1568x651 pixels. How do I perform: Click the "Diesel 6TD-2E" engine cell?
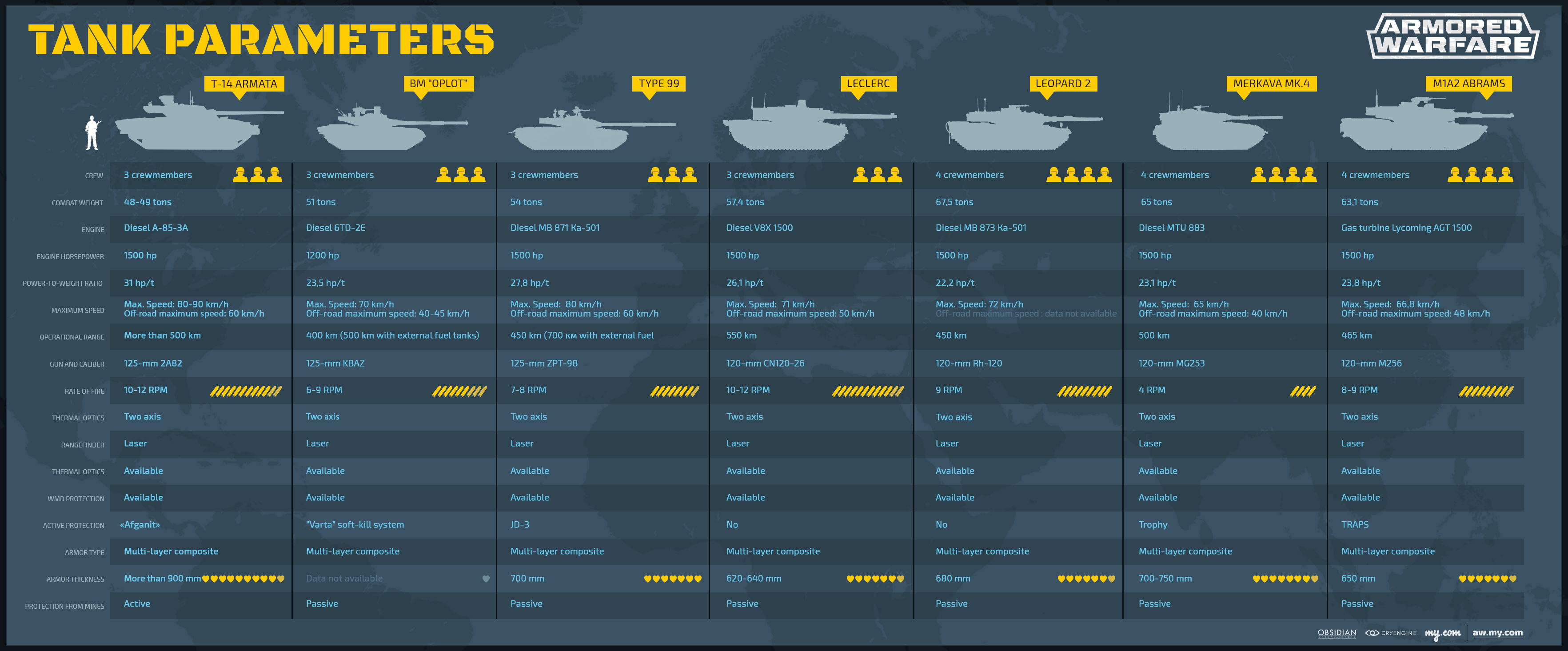coord(336,228)
